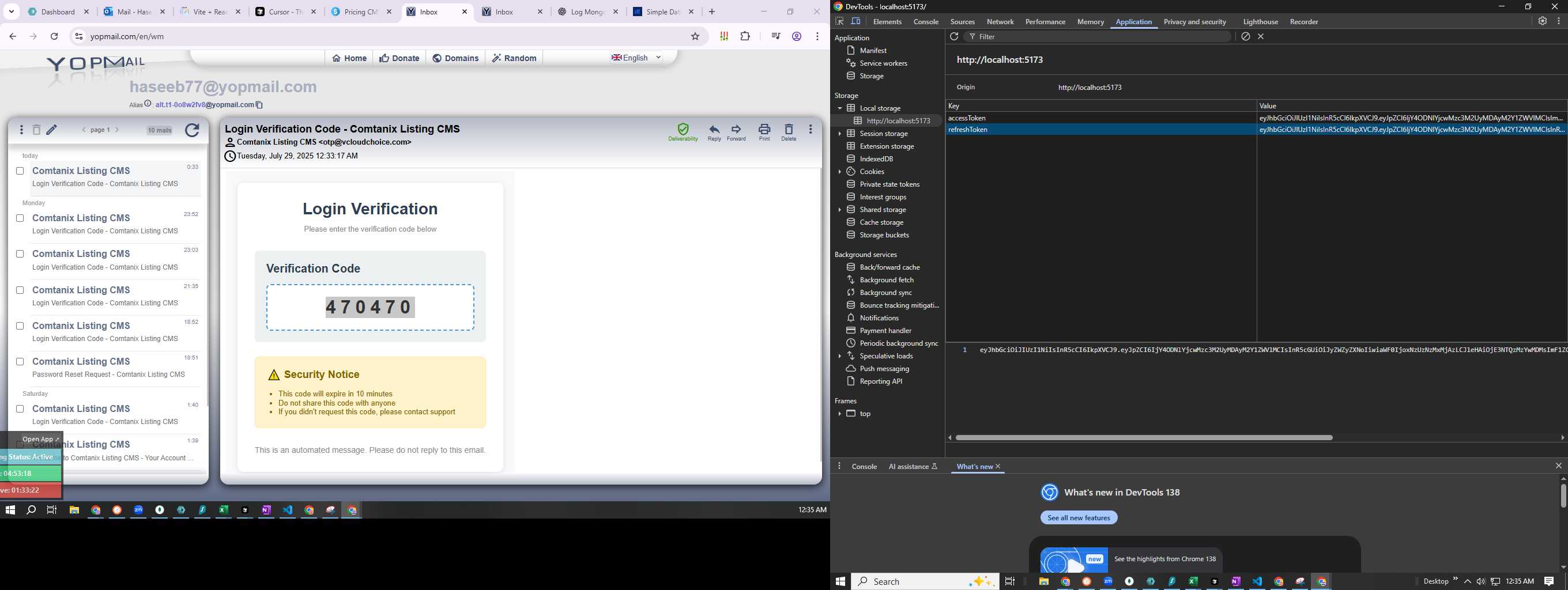Focus the DevTools storage Filter field
1568x590 pixels.
point(1099,36)
